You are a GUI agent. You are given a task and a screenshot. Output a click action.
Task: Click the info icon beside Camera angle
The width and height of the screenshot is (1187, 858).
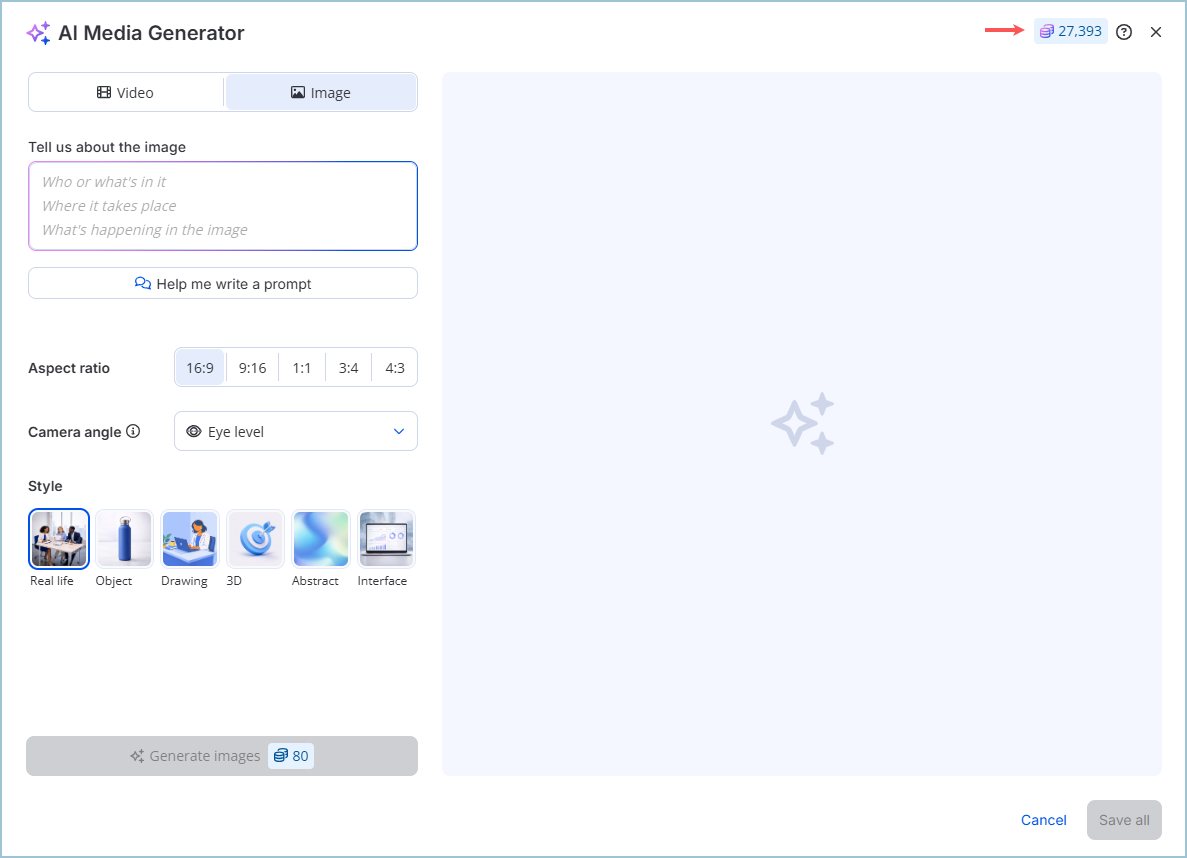coord(133,432)
